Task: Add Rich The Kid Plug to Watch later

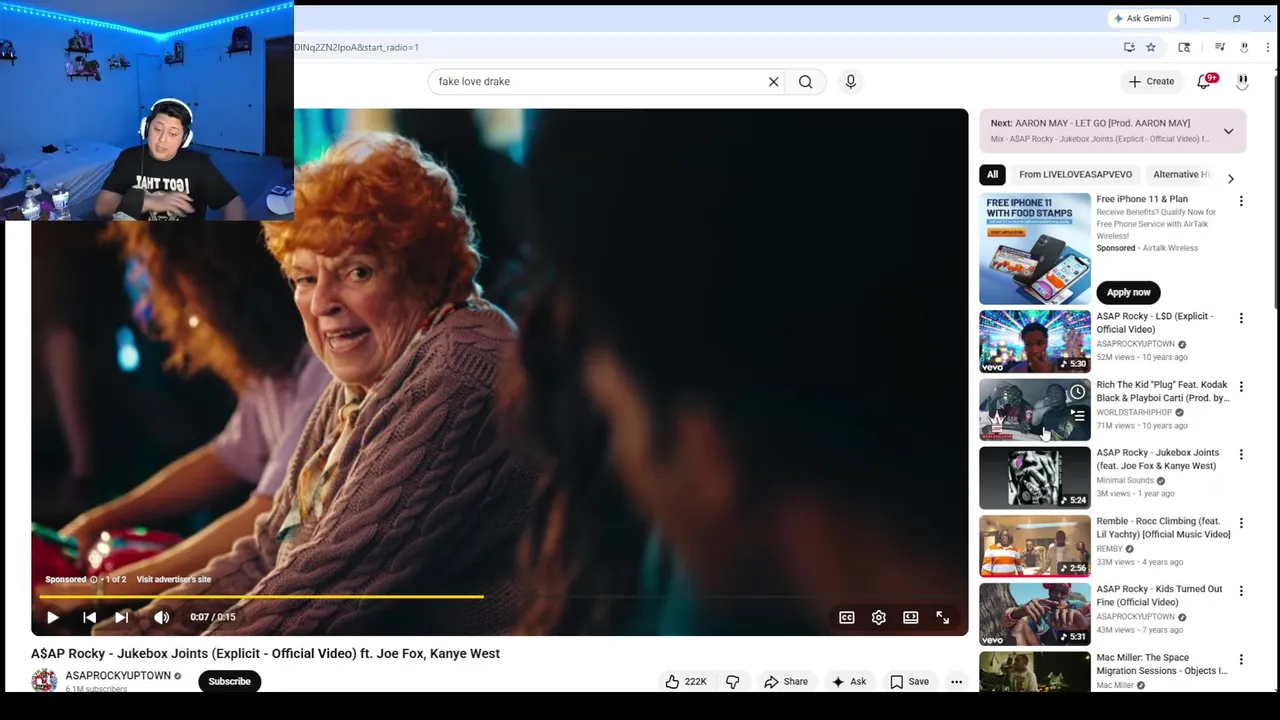Action: click(x=1077, y=392)
